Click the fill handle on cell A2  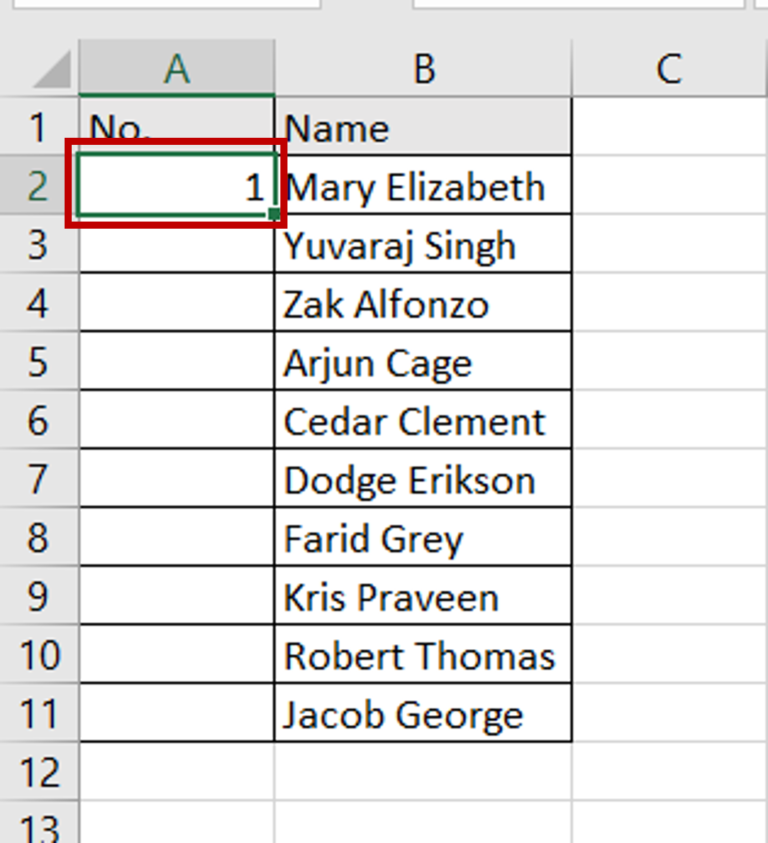point(272,211)
